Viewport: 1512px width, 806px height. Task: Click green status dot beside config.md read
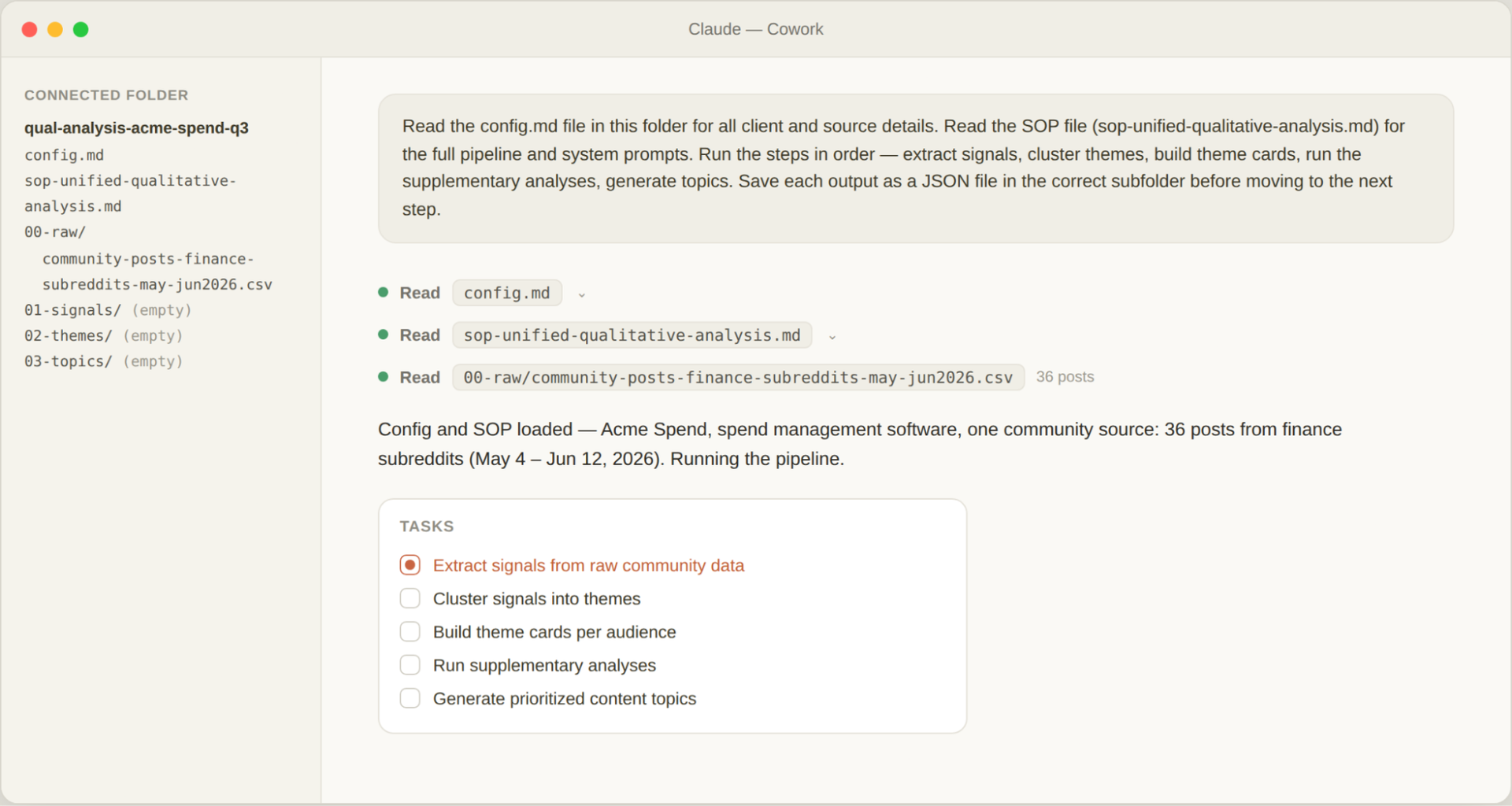[x=384, y=292]
